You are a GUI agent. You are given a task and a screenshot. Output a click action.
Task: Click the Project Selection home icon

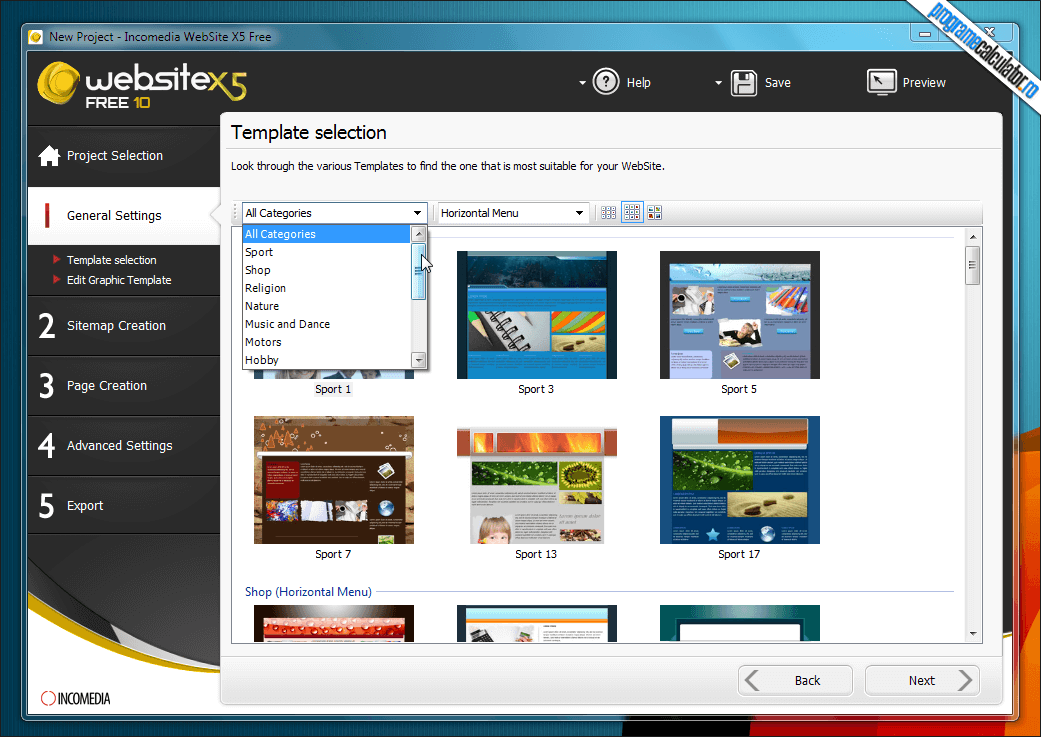49,155
